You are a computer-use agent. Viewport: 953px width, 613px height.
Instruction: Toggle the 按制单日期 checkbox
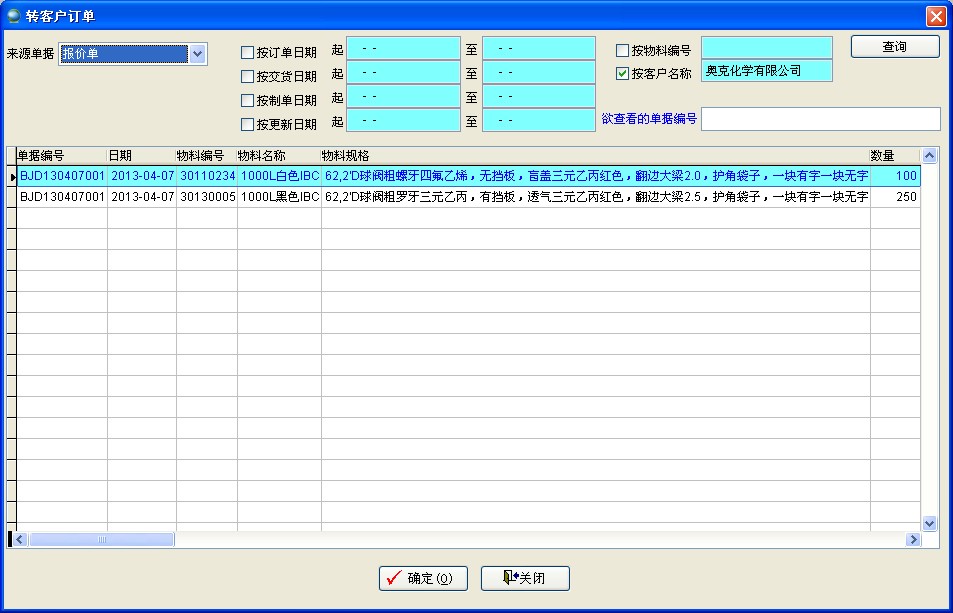248,101
